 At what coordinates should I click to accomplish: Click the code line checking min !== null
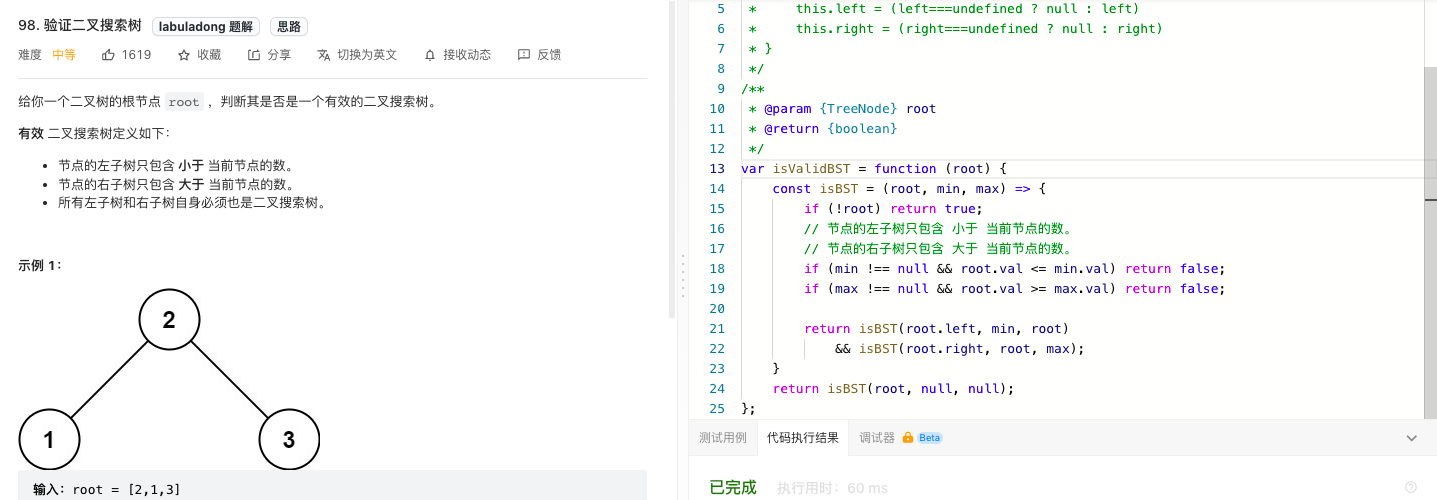[x=1014, y=269]
